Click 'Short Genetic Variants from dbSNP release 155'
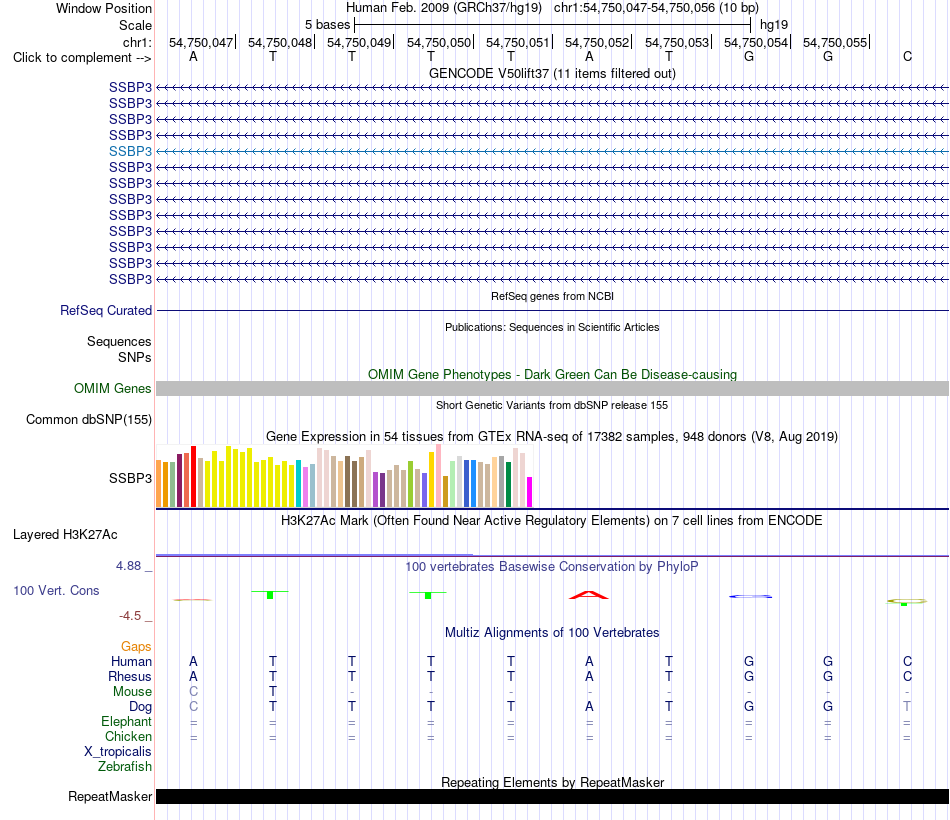 pyautogui.click(x=552, y=405)
